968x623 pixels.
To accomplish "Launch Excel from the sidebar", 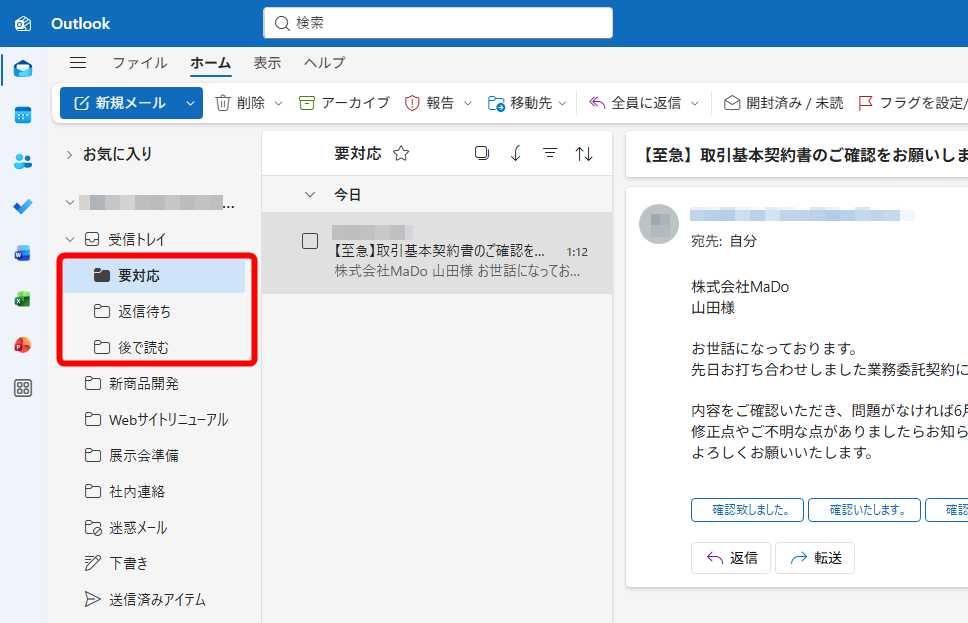I will [x=23, y=299].
